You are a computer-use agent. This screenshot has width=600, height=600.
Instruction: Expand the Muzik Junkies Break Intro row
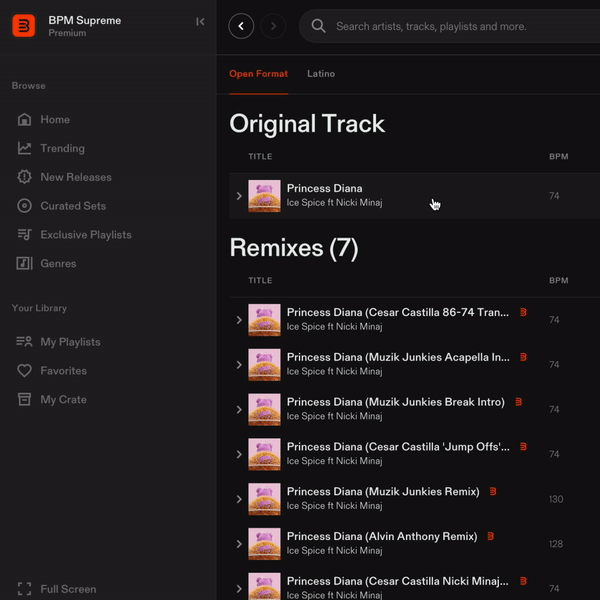[x=239, y=409]
